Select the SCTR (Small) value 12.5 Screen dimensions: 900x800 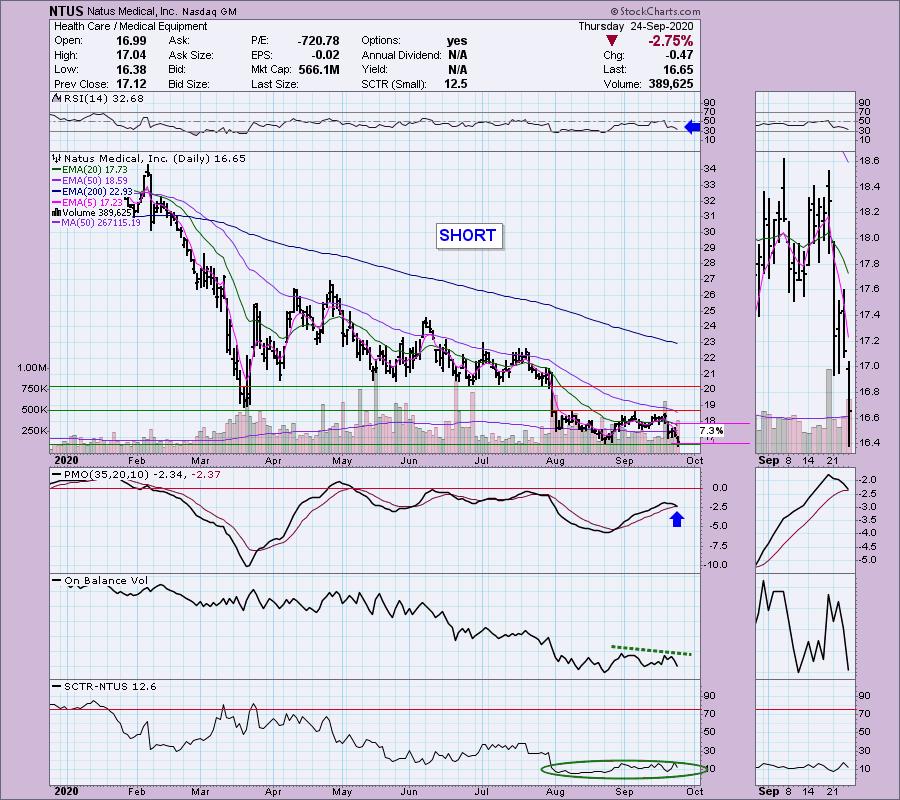455,84
